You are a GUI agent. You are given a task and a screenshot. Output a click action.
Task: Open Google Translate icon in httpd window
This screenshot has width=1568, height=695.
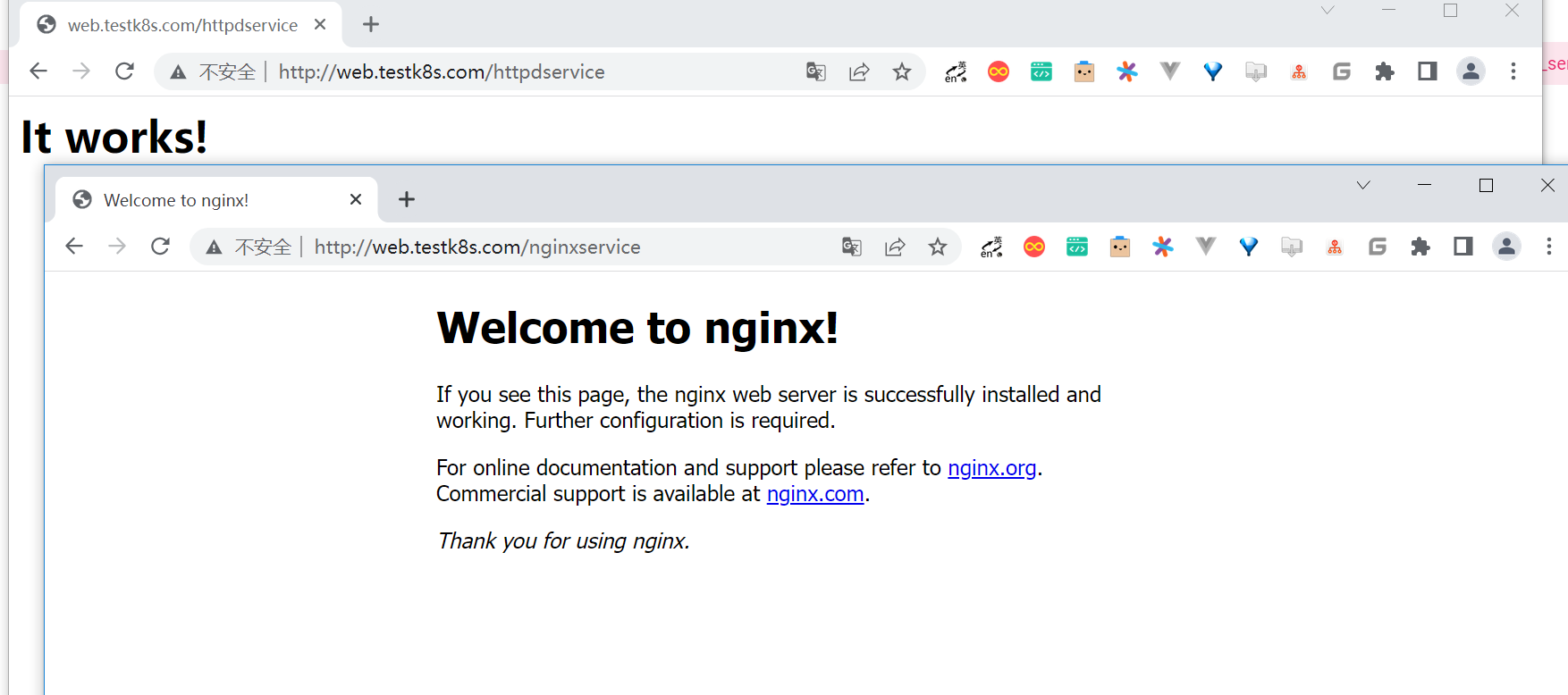pyautogui.click(x=816, y=72)
